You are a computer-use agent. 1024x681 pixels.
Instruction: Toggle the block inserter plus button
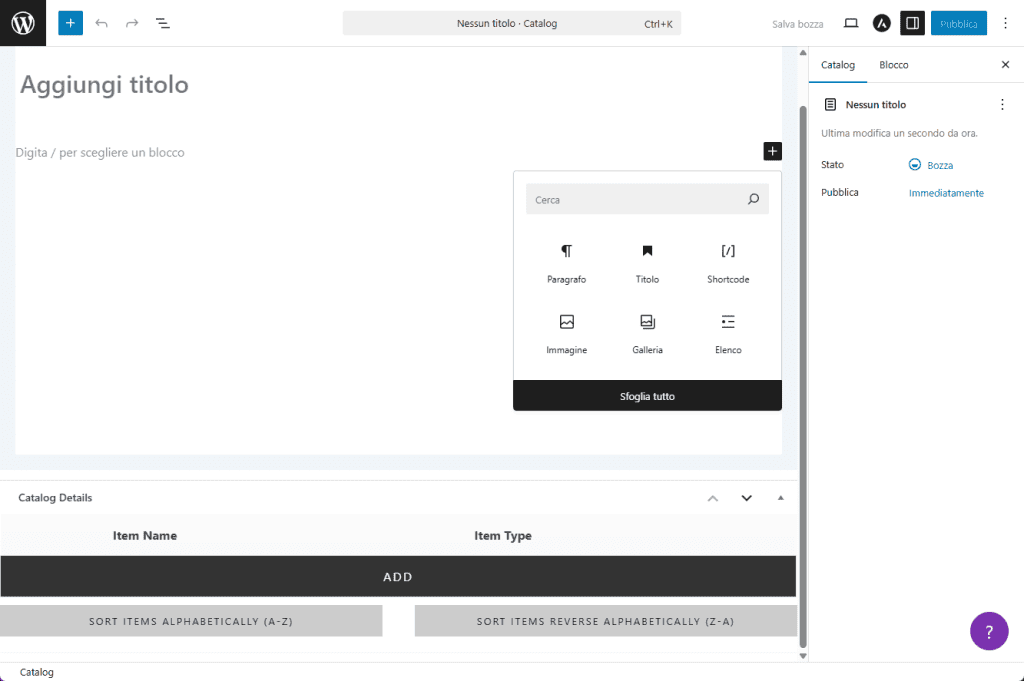(x=70, y=23)
